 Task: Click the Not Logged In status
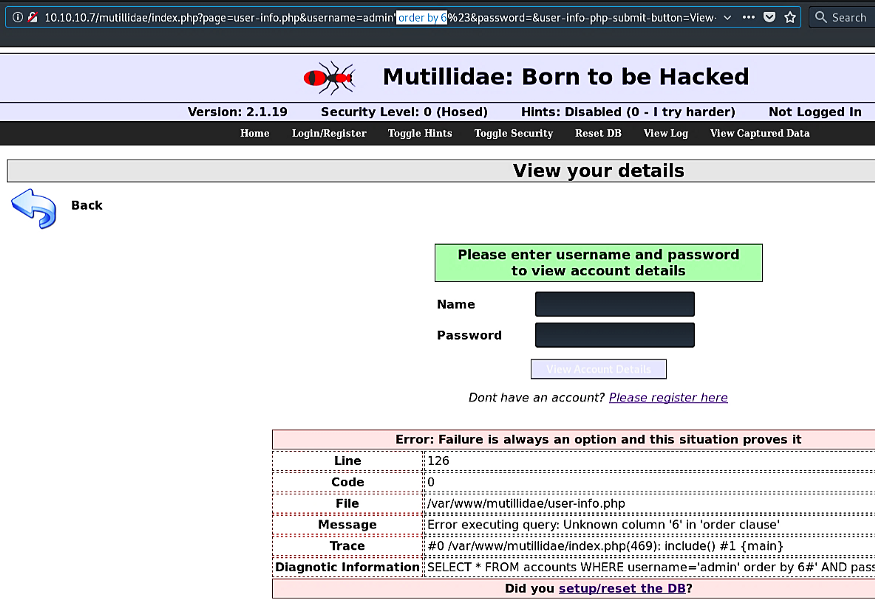pos(815,112)
